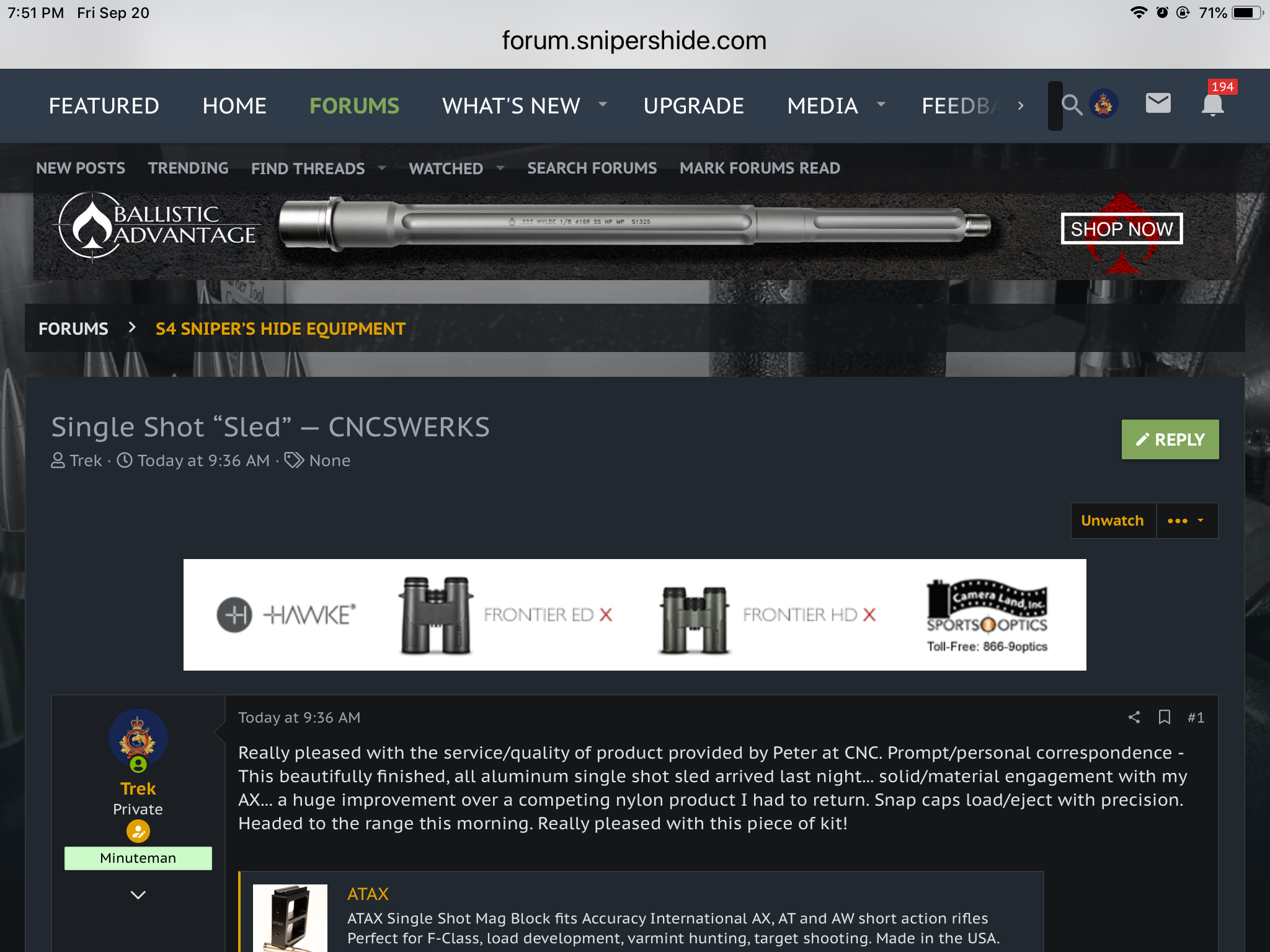Image resolution: width=1270 pixels, height=952 pixels.
Task: Go to Home tab
Action: (234, 106)
